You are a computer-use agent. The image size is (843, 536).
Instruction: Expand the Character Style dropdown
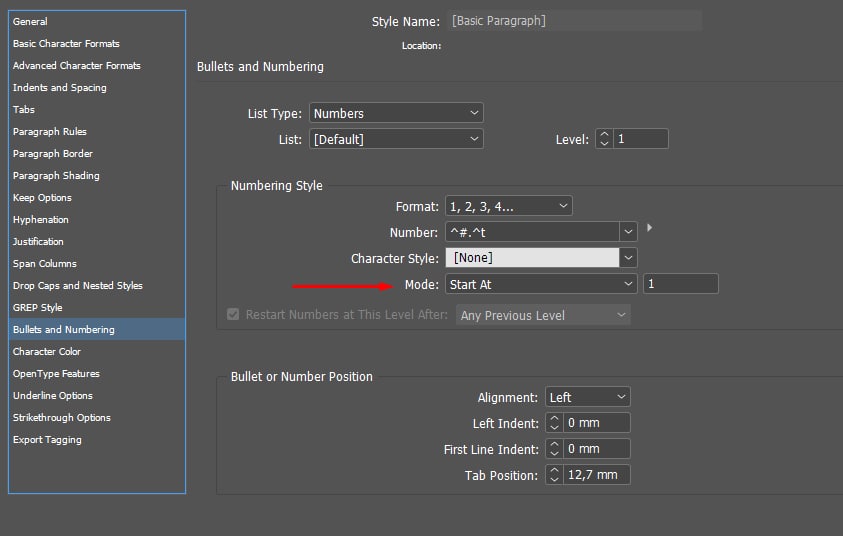(629, 258)
